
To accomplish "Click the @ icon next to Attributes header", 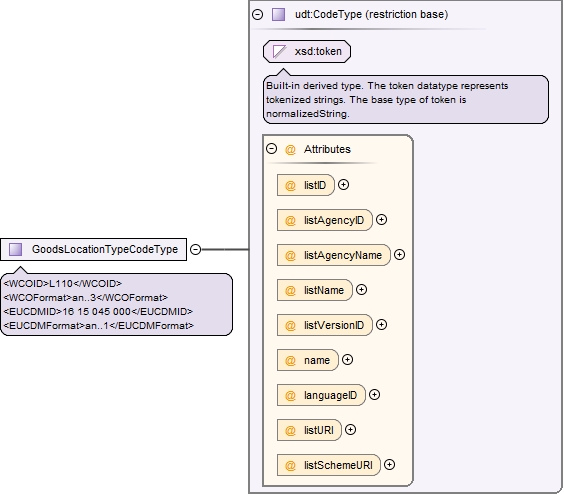I will (290, 149).
